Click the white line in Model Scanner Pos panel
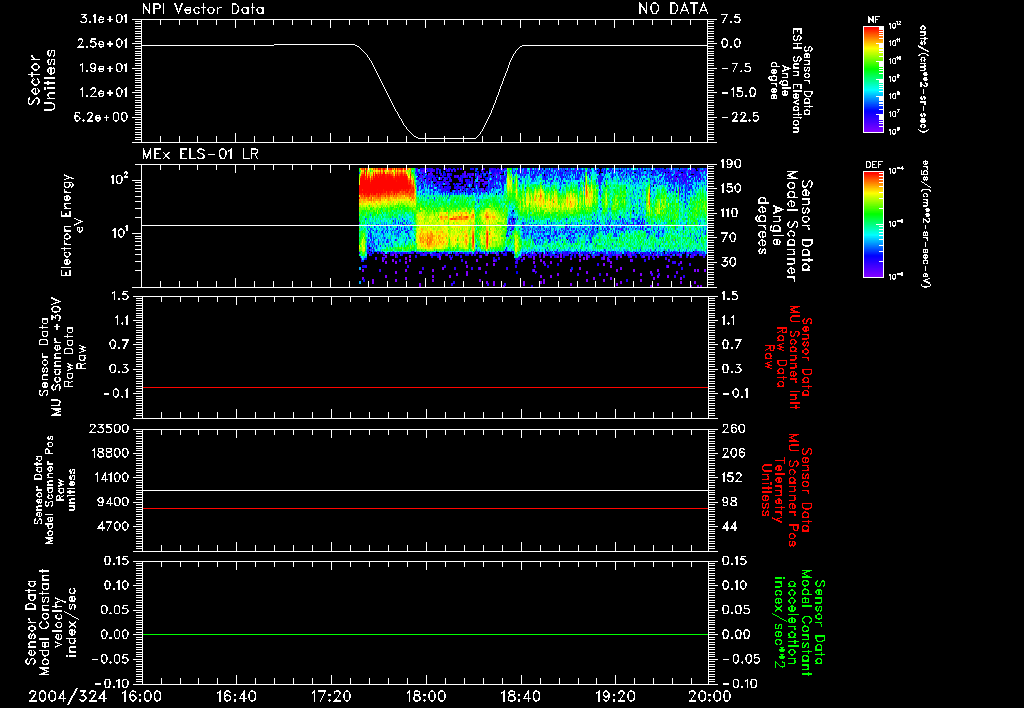The width and height of the screenshot is (1024, 708). pos(425,491)
